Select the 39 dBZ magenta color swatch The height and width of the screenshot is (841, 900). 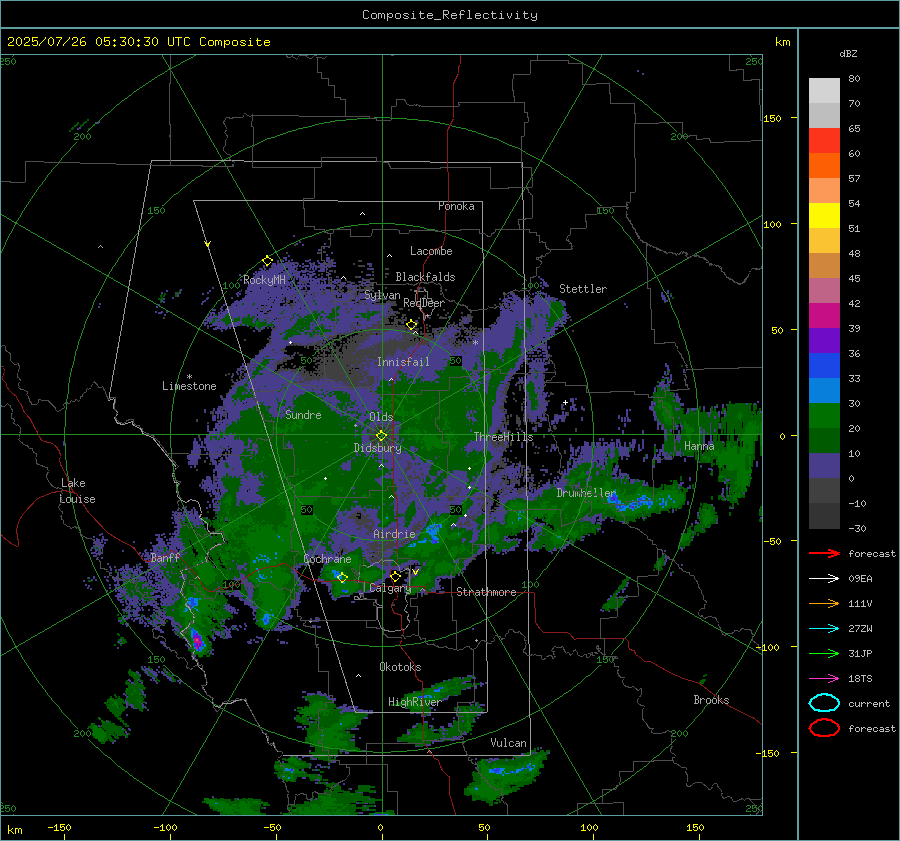(824, 316)
